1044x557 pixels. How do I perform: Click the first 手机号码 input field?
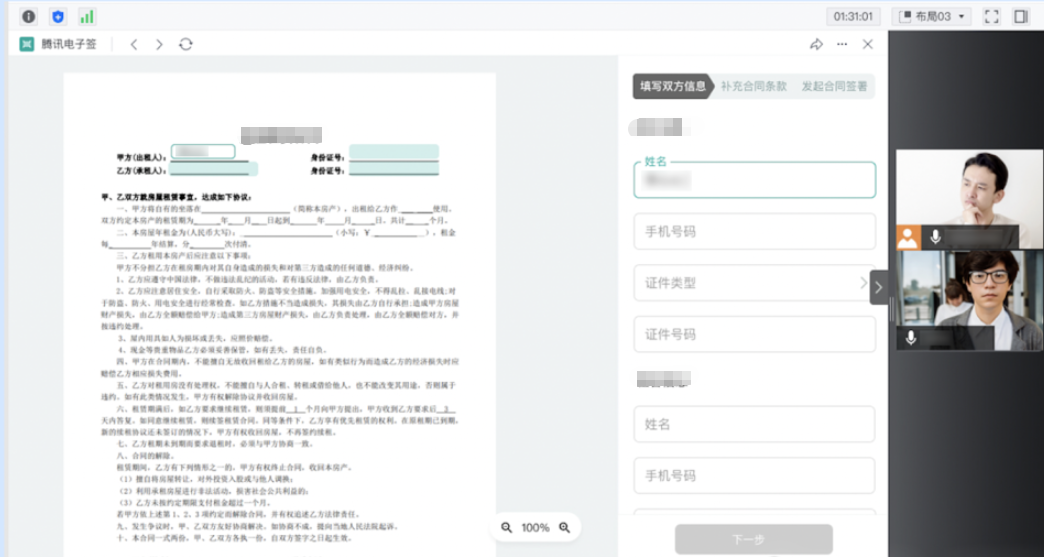pos(754,231)
